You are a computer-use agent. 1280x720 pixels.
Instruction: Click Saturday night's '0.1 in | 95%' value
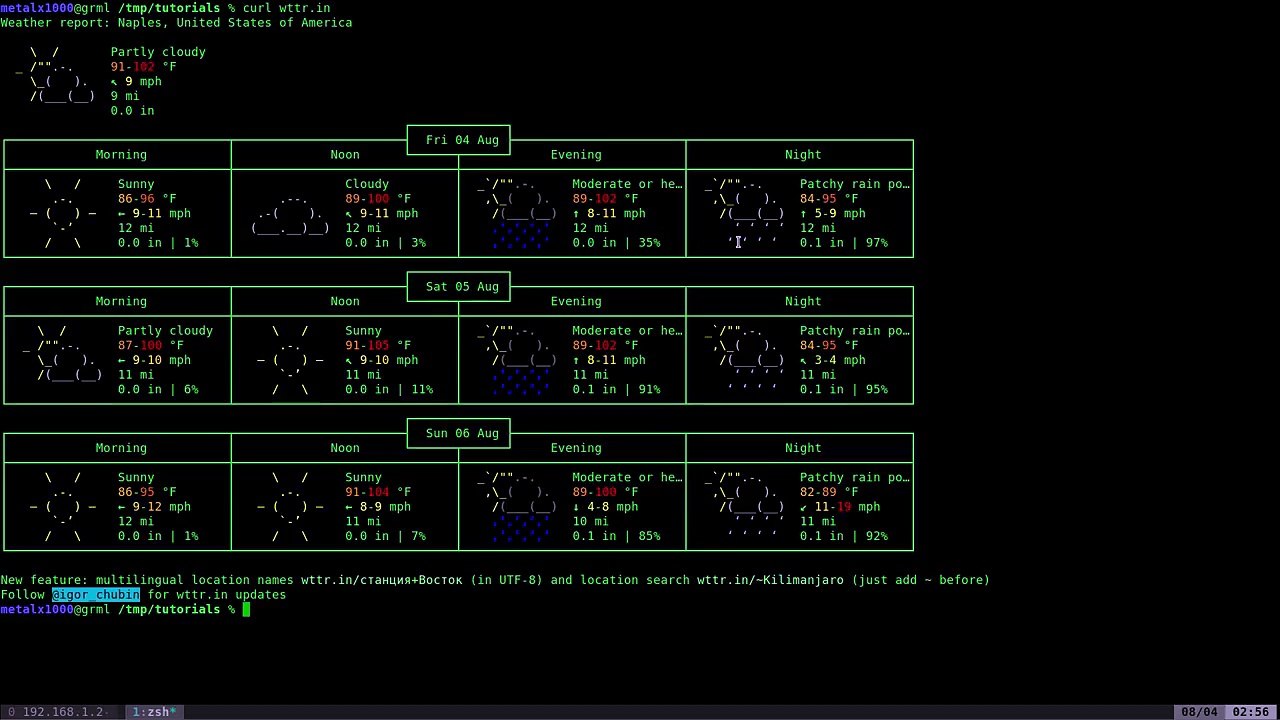tap(844, 390)
